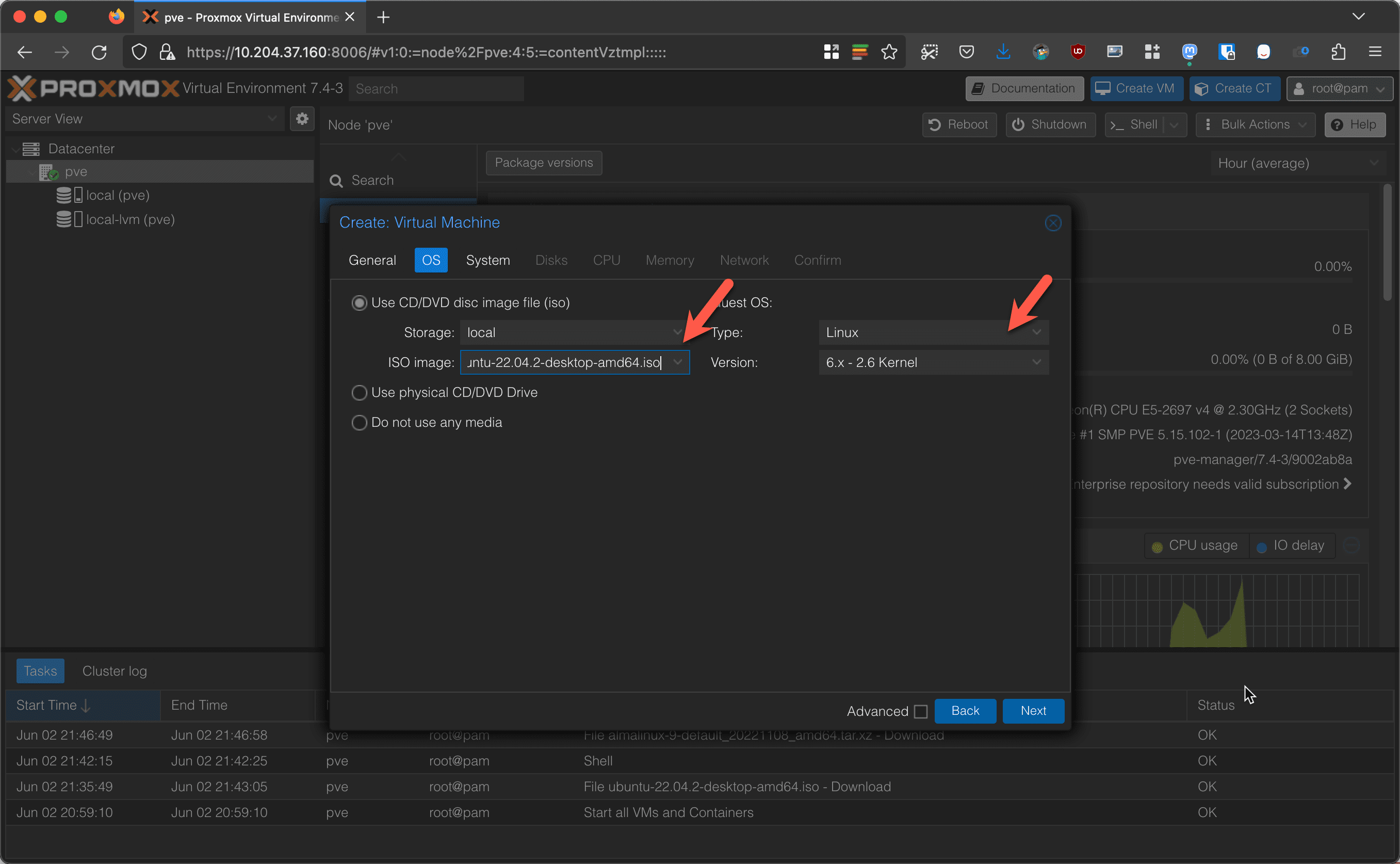Open a new browser tab
The image size is (1400, 864).
383,17
